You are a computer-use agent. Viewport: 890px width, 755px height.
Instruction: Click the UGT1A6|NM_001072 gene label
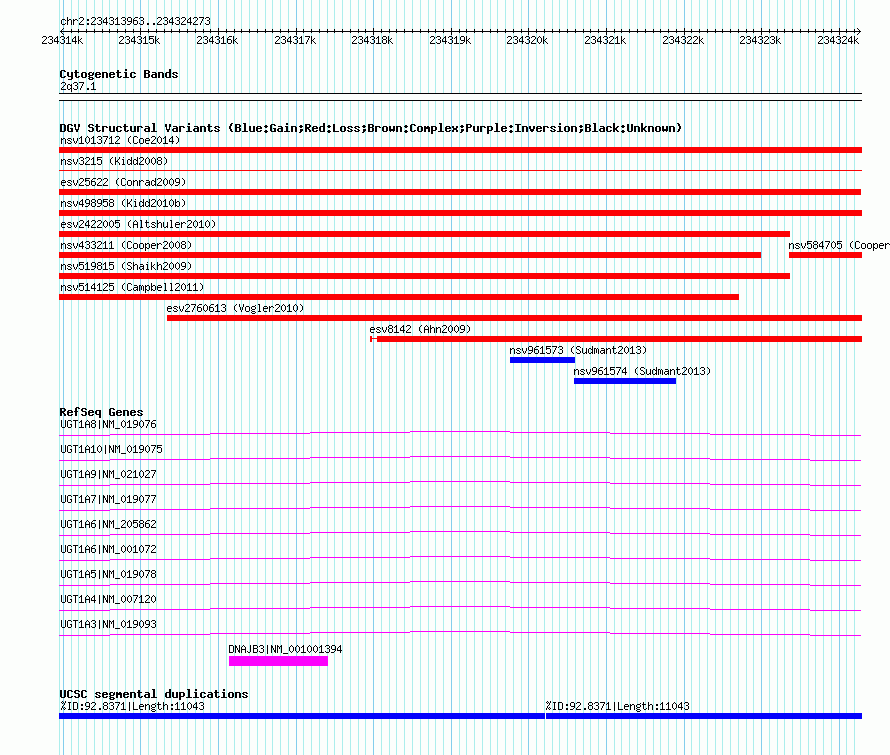point(108,550)
